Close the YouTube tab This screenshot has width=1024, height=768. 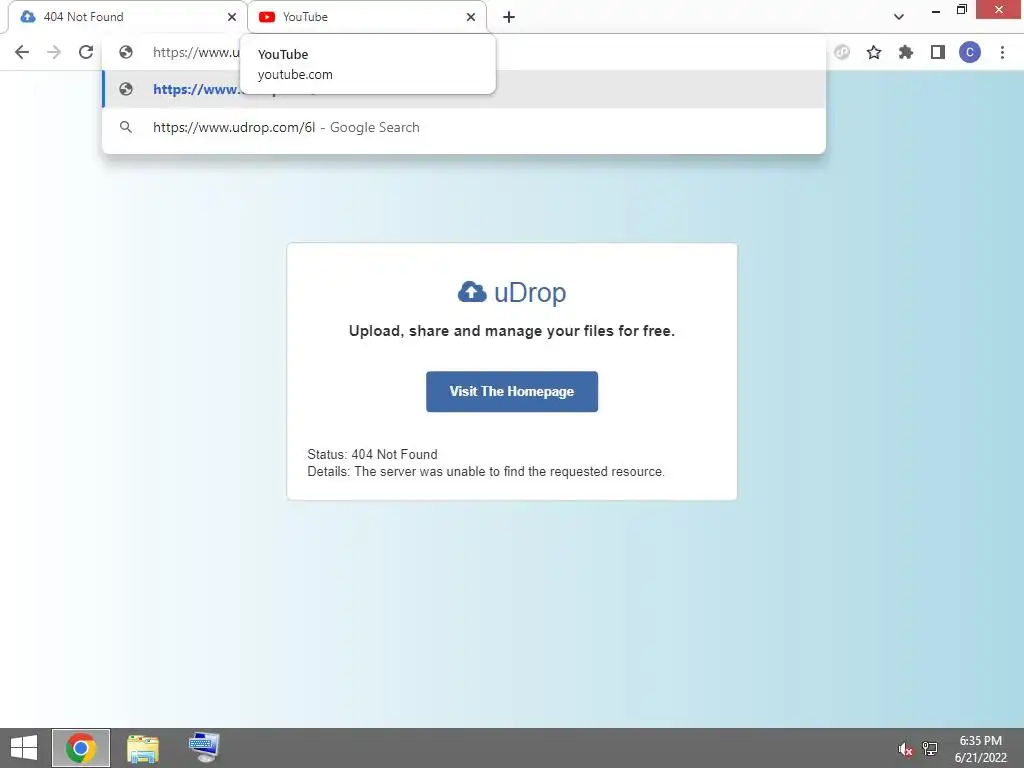click(471, 17)
